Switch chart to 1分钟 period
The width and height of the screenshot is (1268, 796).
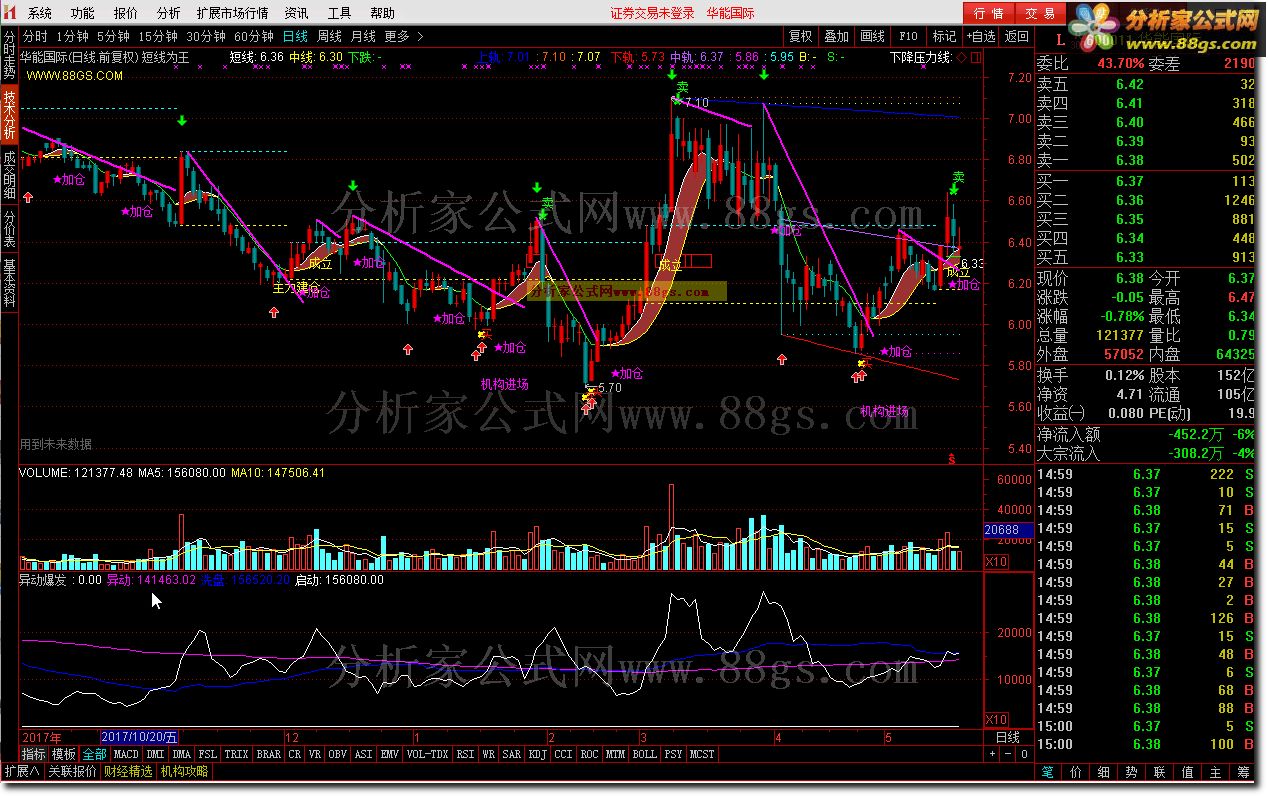[72, 36]
